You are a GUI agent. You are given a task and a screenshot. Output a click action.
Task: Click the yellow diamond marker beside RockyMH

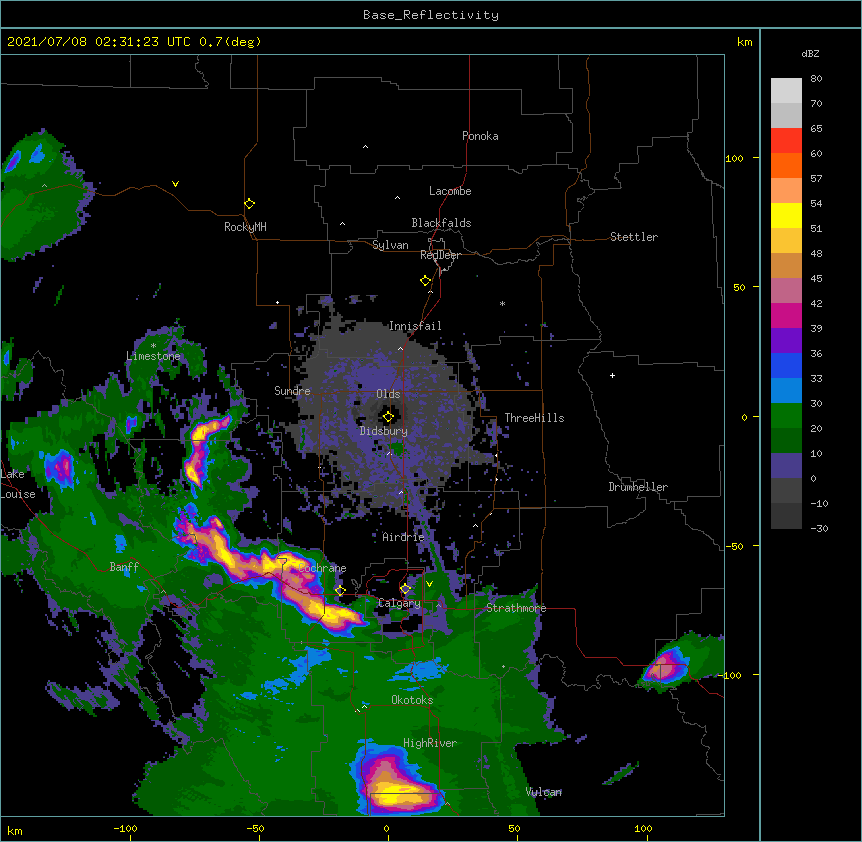pos(249,204)
